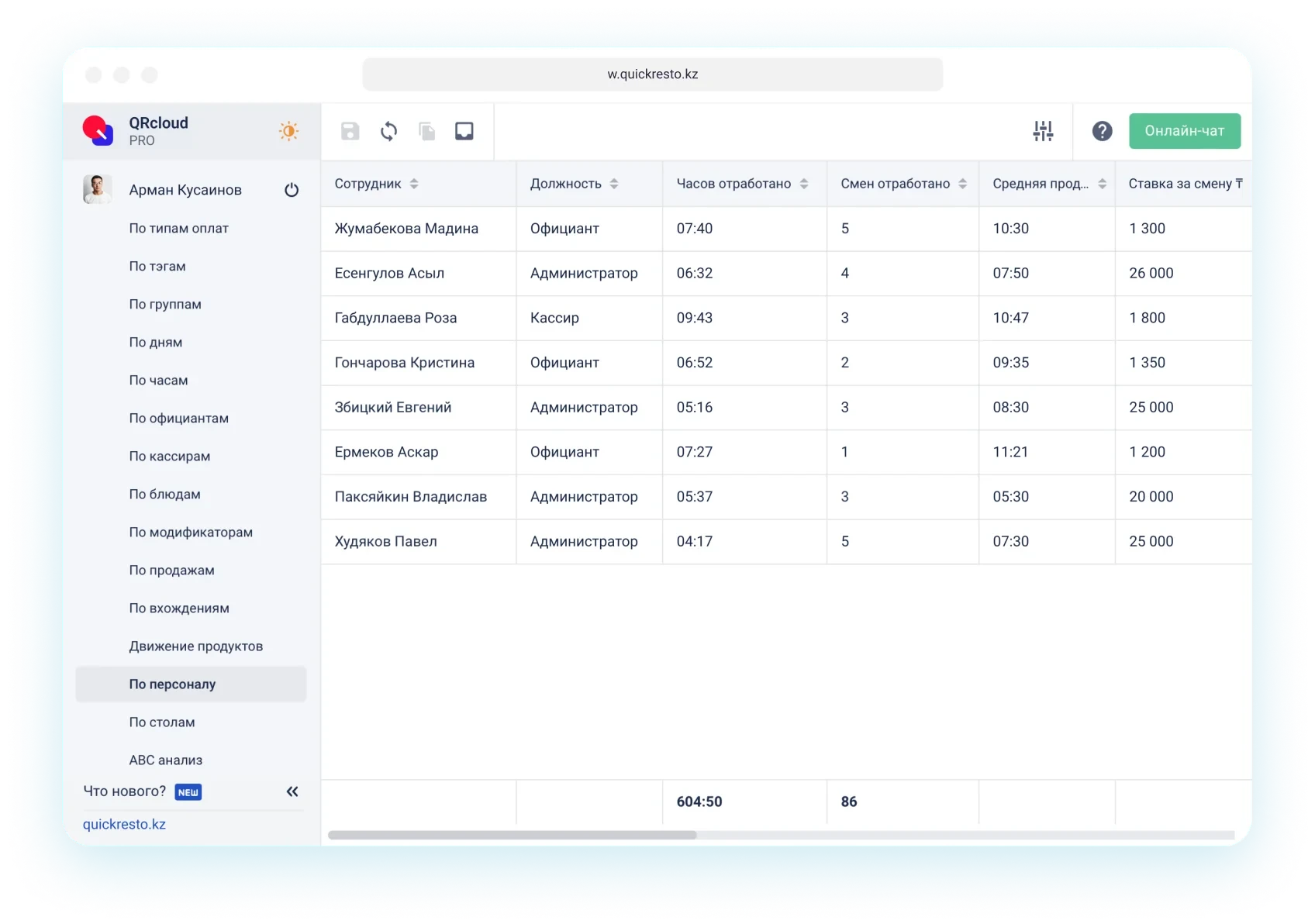Toggle the sun light theme switch
This screenshot has height=924, width=1315.
click(288, 131)
